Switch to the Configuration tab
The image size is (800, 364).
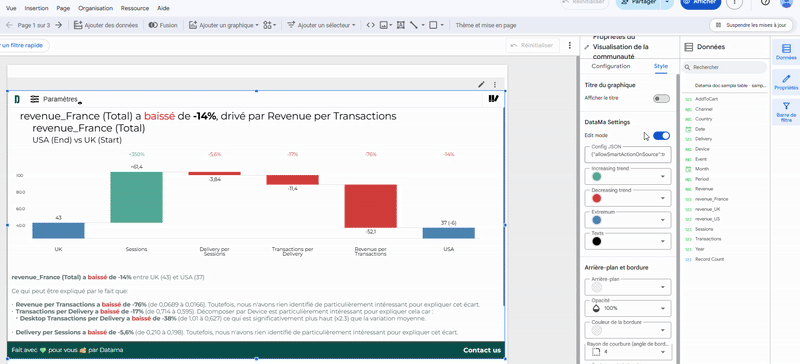coord(611,66)
